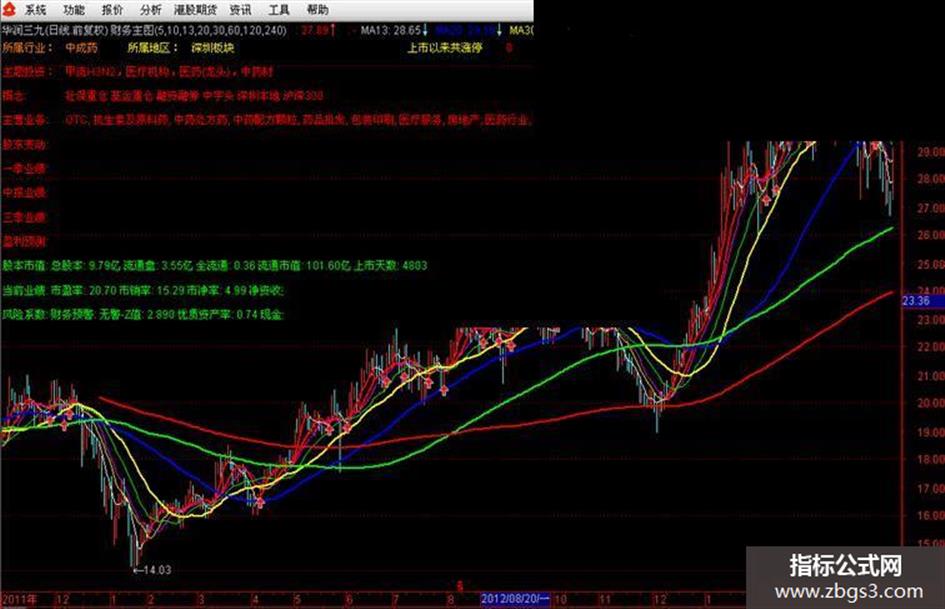Image resolution: width=945 pixels, height=609 pixels.
Task: Click the 14.03 low price label
Action: 152,570
